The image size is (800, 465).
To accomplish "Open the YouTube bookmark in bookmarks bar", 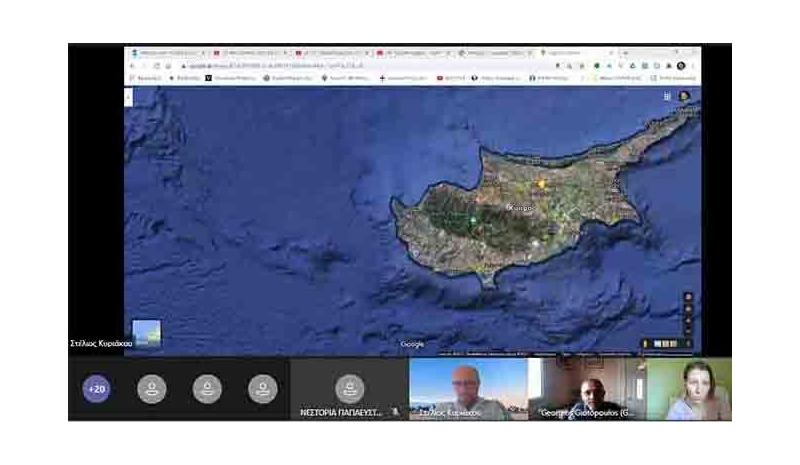I will [451, 78].
